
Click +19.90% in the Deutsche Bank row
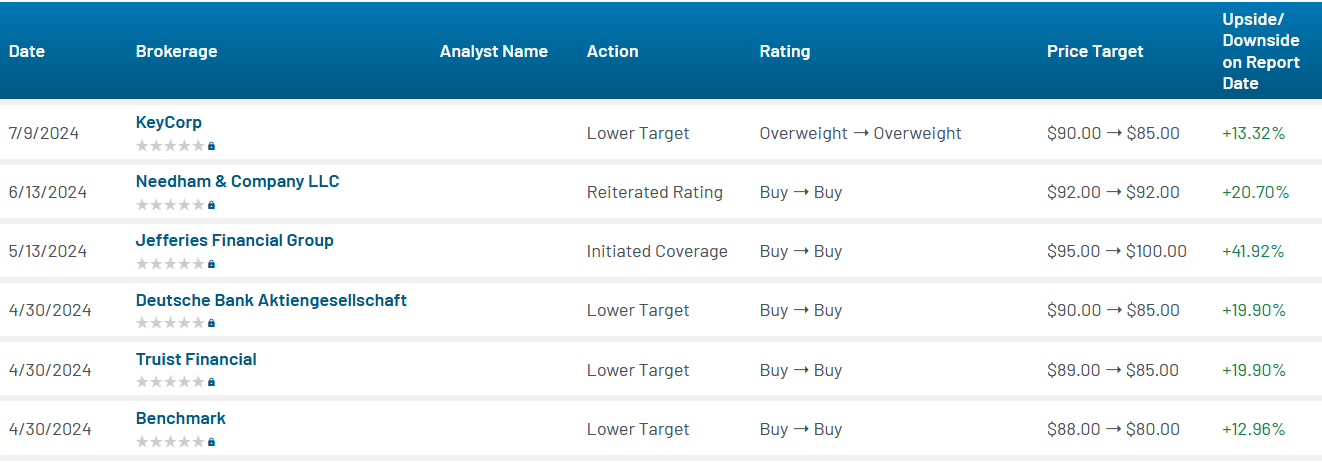pos(1254,310)
